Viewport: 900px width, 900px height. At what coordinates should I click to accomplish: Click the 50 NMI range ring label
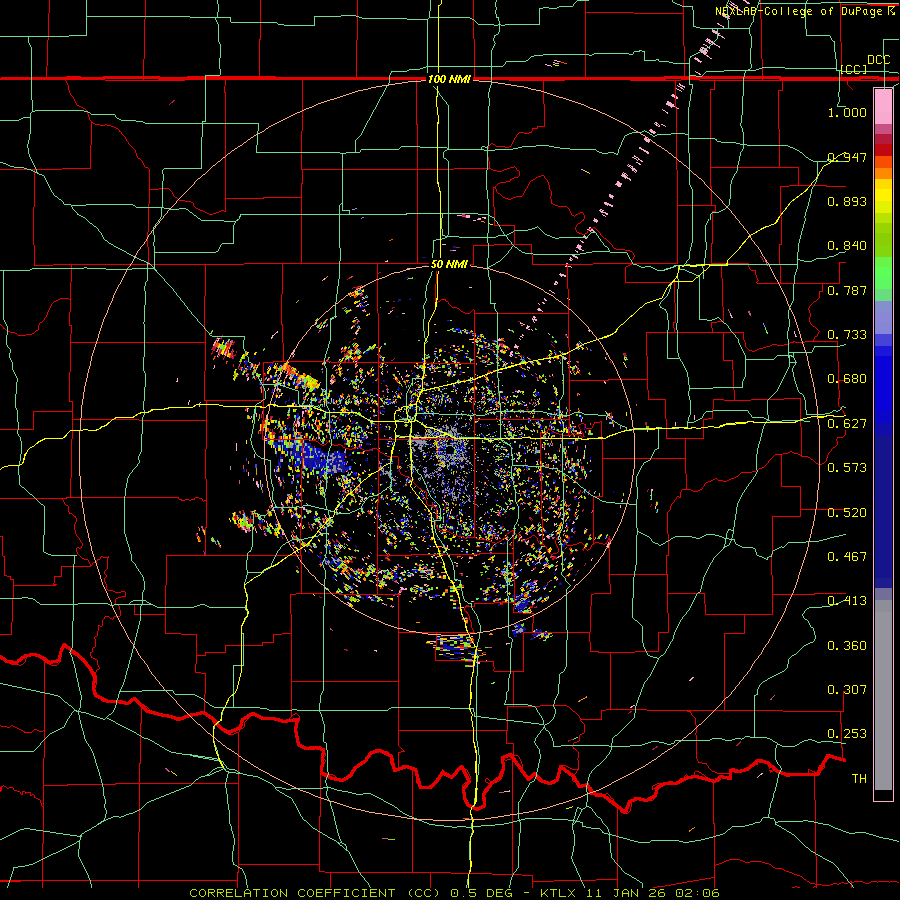tap(449, 265)
